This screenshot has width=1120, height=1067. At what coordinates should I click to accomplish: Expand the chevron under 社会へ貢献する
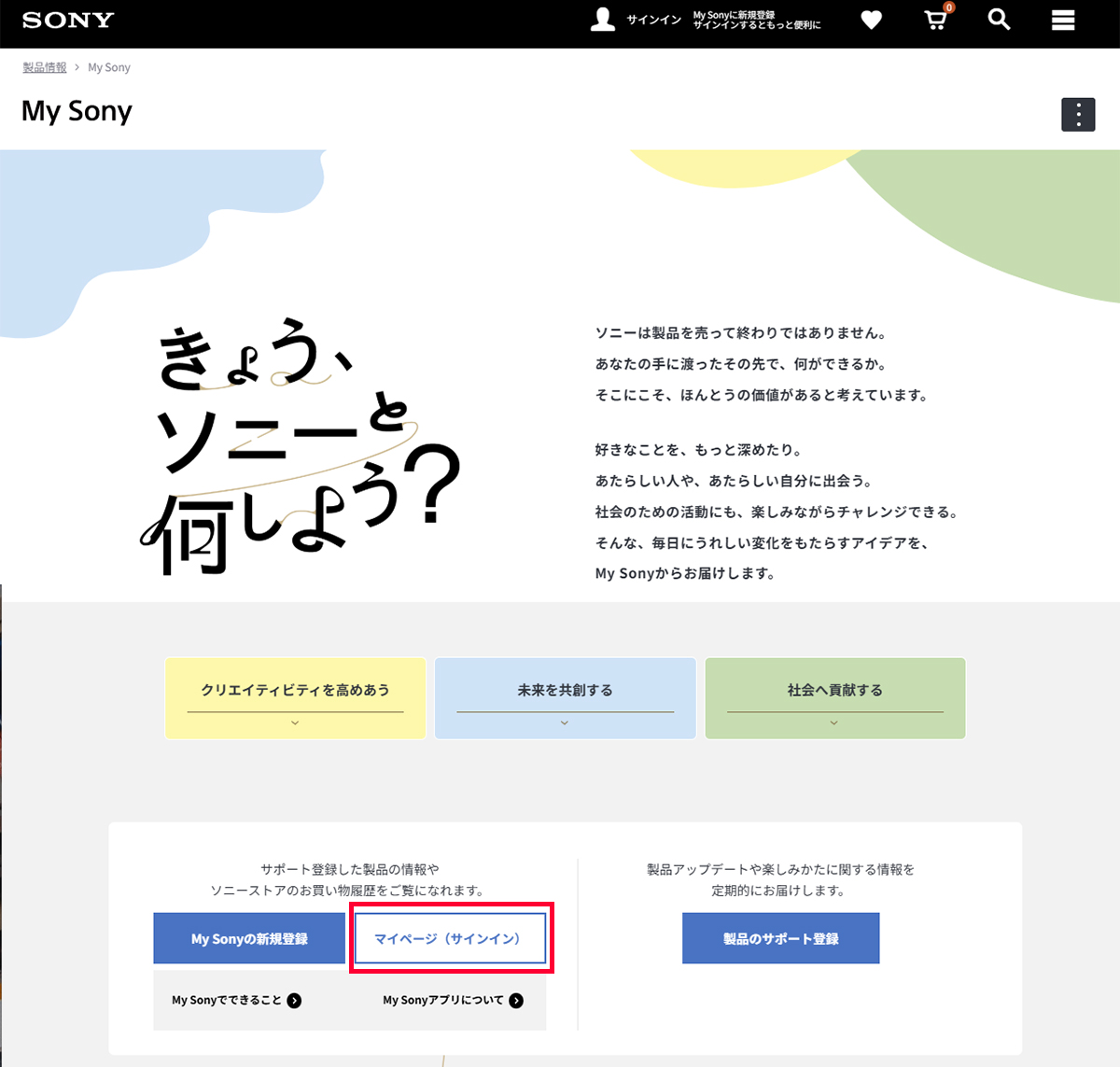pos(834,723)
